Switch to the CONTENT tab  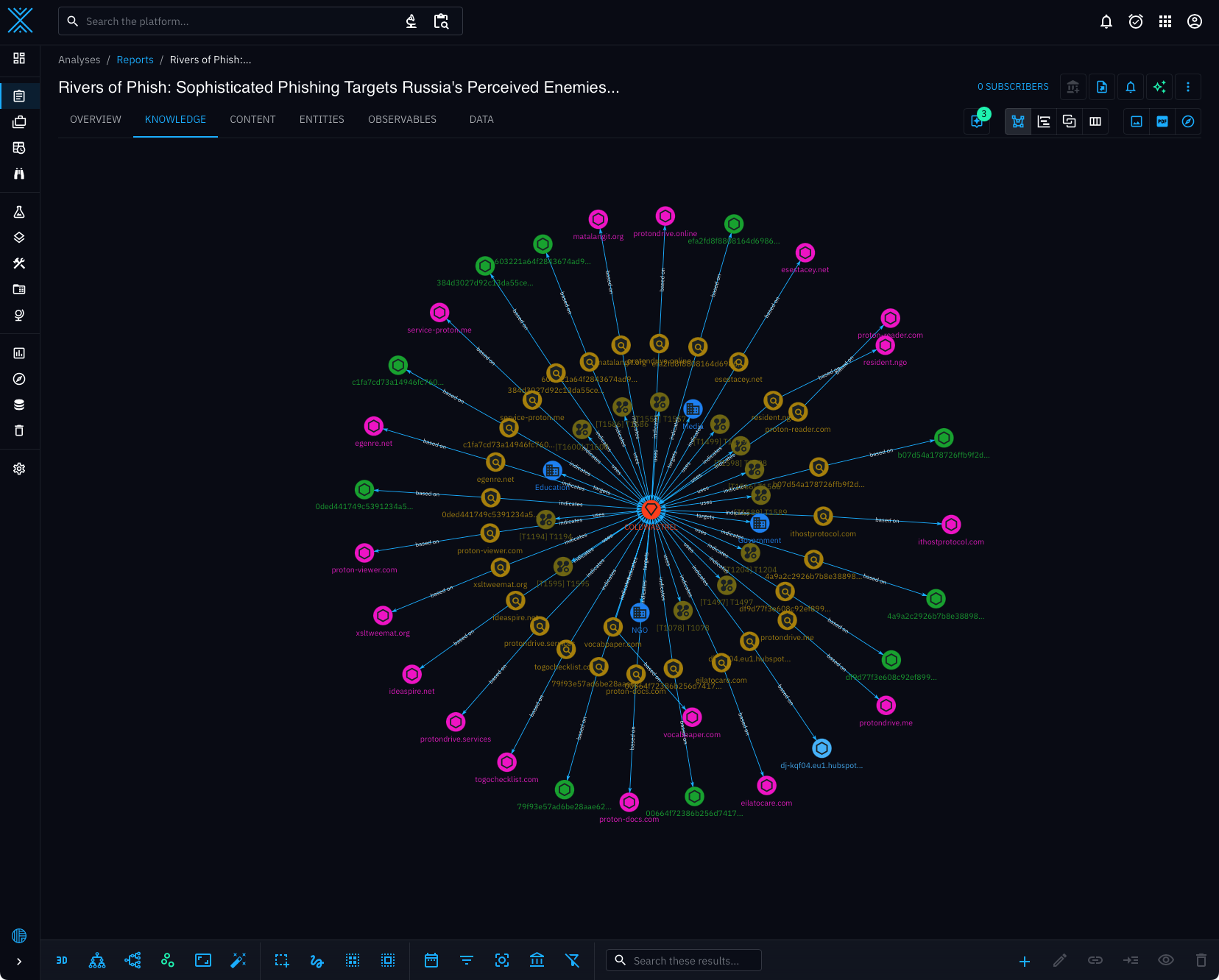pyautogui.click(x=252, y=119)
